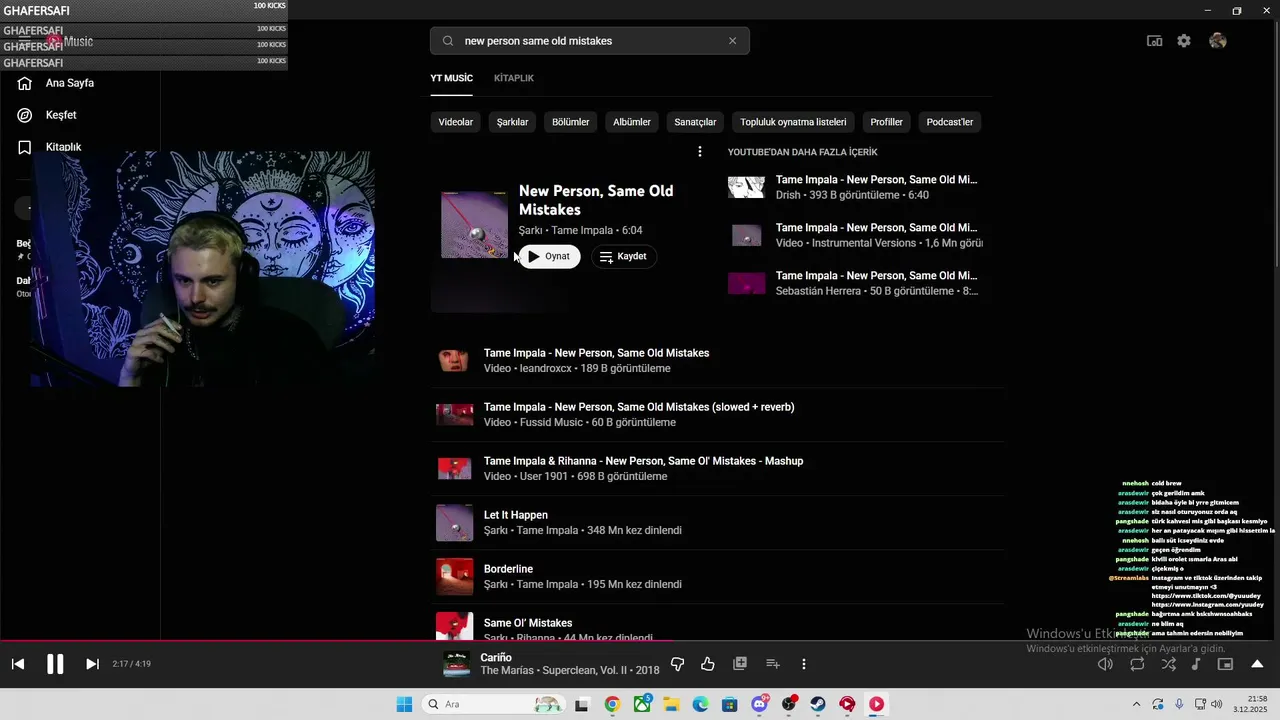
Task: Filter results by Şarkılar
Action: tap(513, 122)
